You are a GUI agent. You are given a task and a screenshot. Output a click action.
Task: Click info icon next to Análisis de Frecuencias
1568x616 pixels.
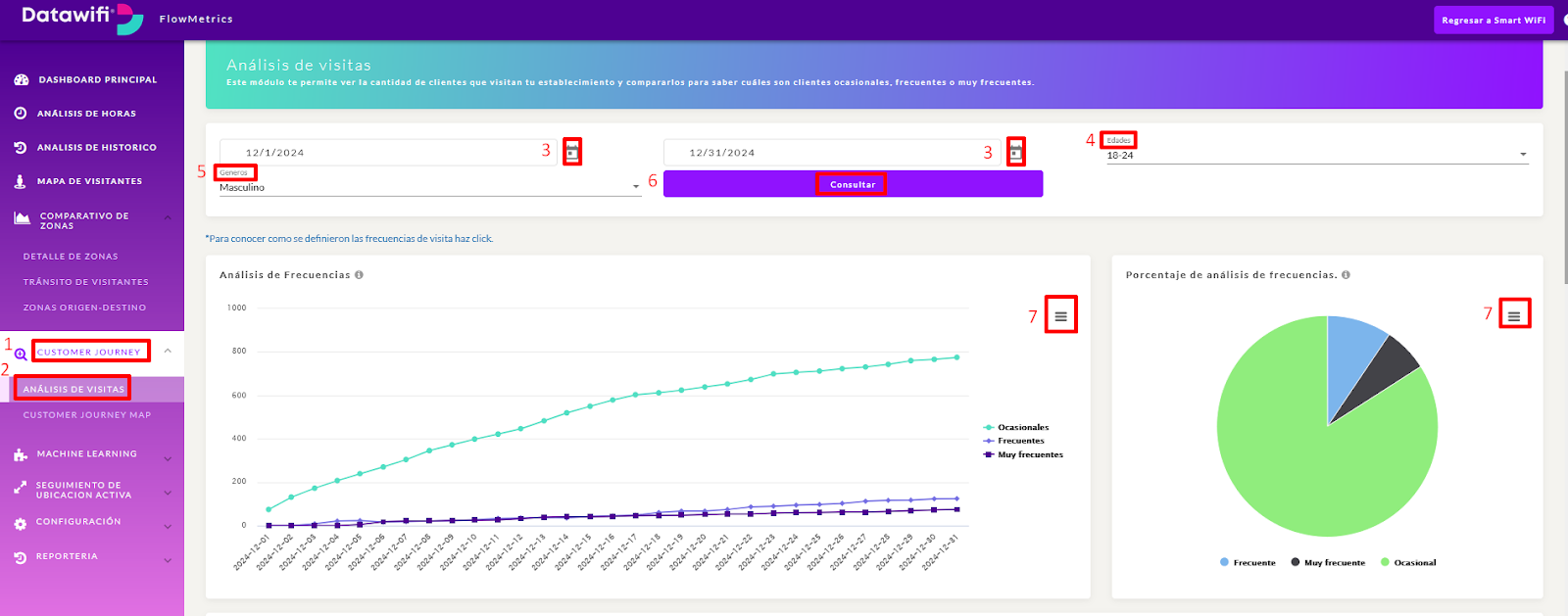(x=359, y=275)
